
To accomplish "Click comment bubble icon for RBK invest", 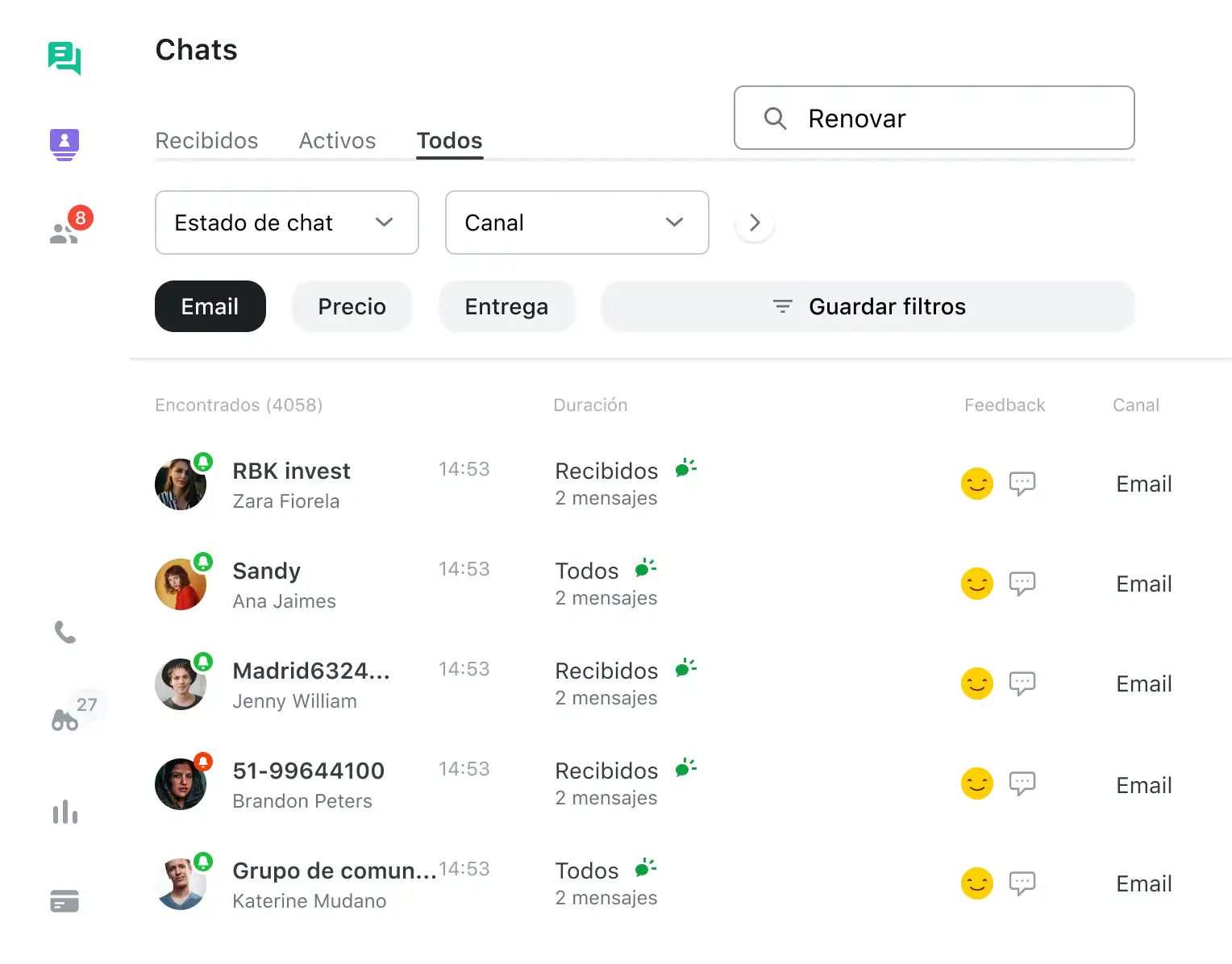I will (x=1022, y=484).
